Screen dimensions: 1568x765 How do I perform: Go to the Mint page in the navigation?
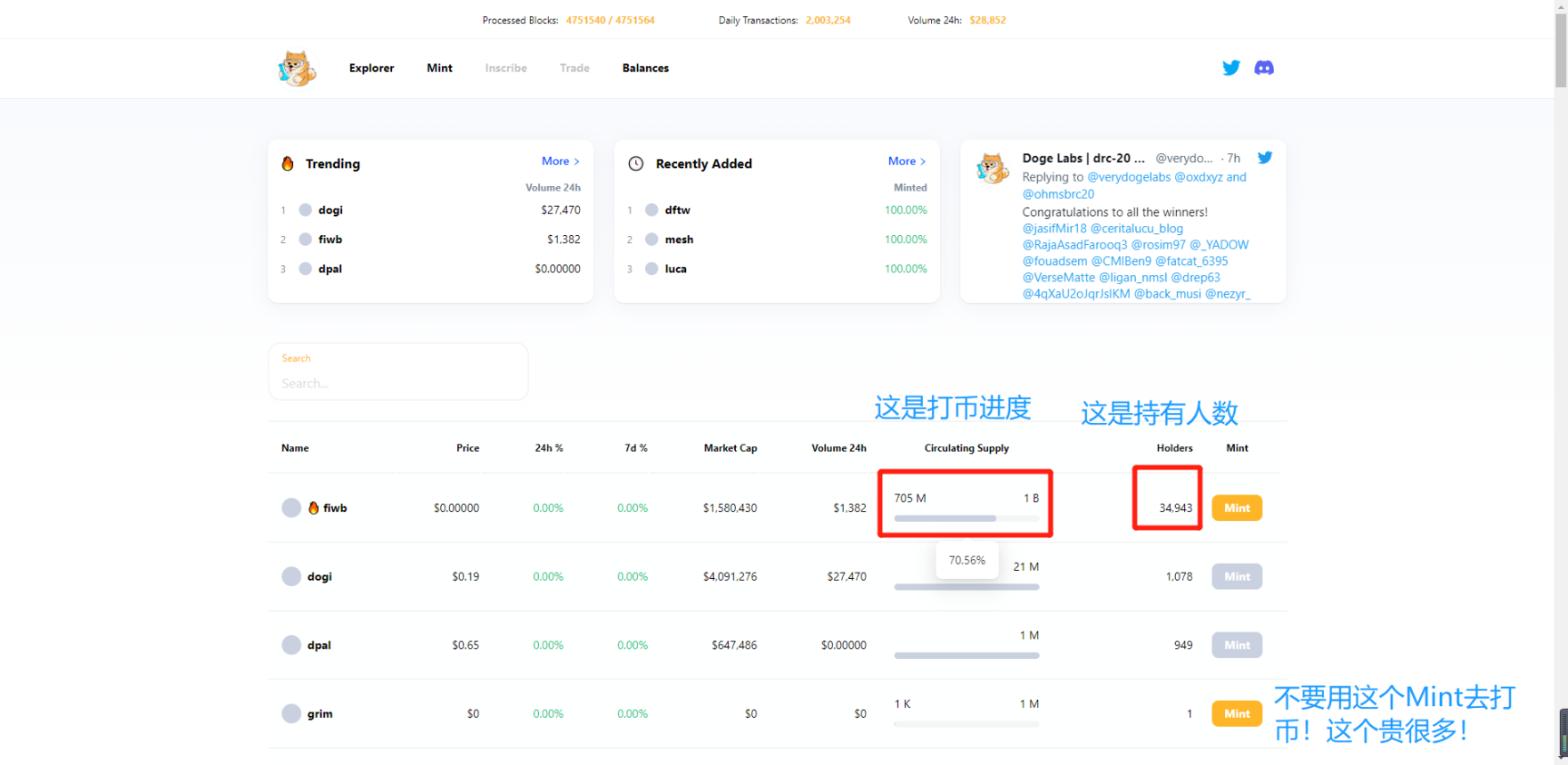coord(440,68)
